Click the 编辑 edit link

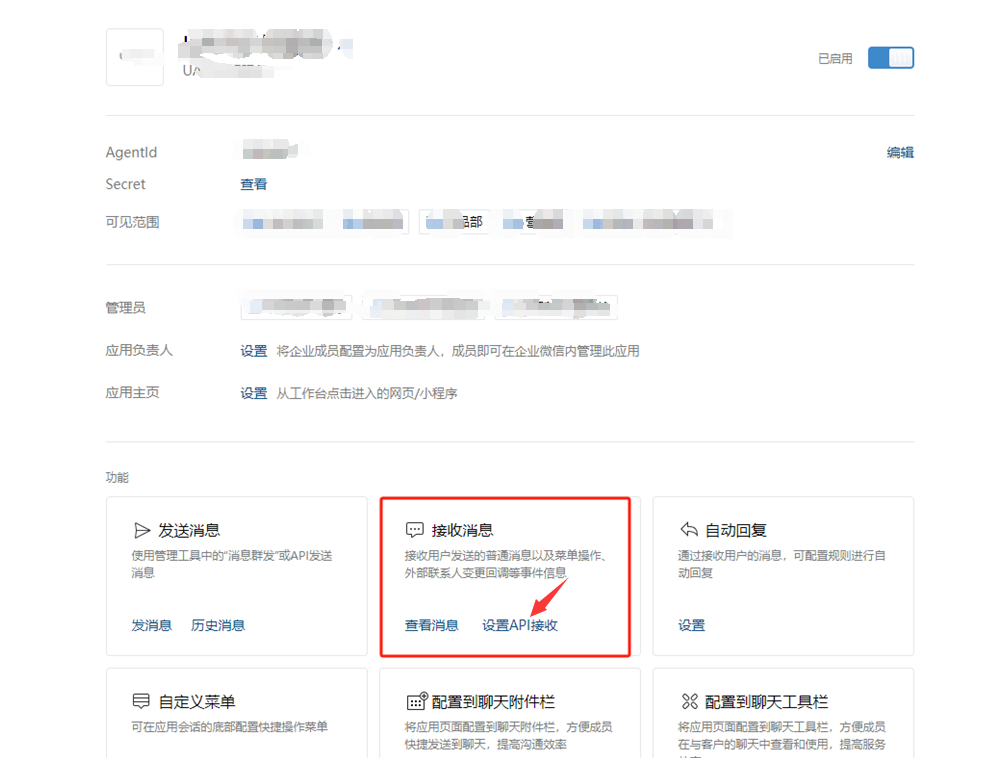pyautogui.click(x=900, y=153)
